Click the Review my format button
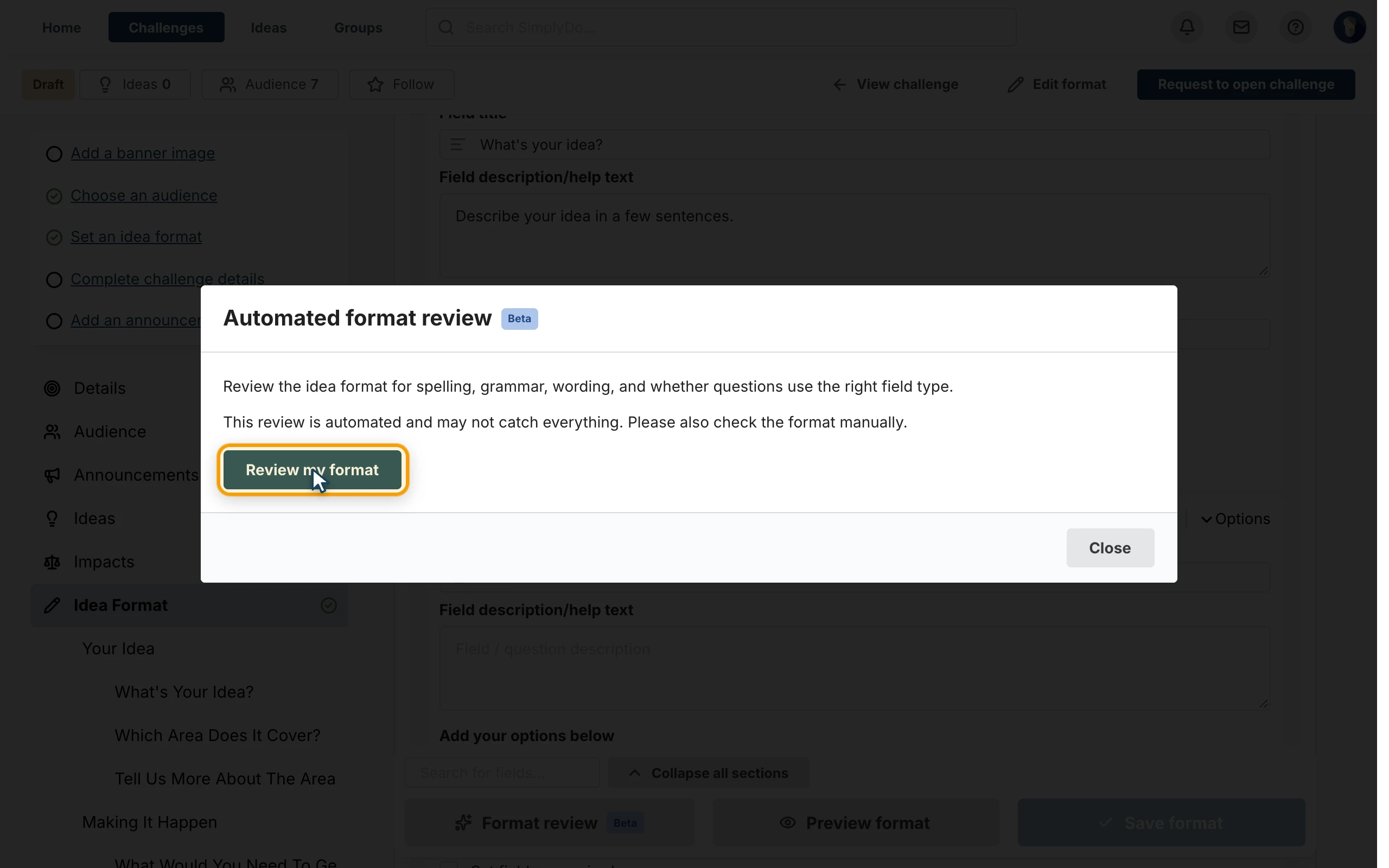 [312, 470]
